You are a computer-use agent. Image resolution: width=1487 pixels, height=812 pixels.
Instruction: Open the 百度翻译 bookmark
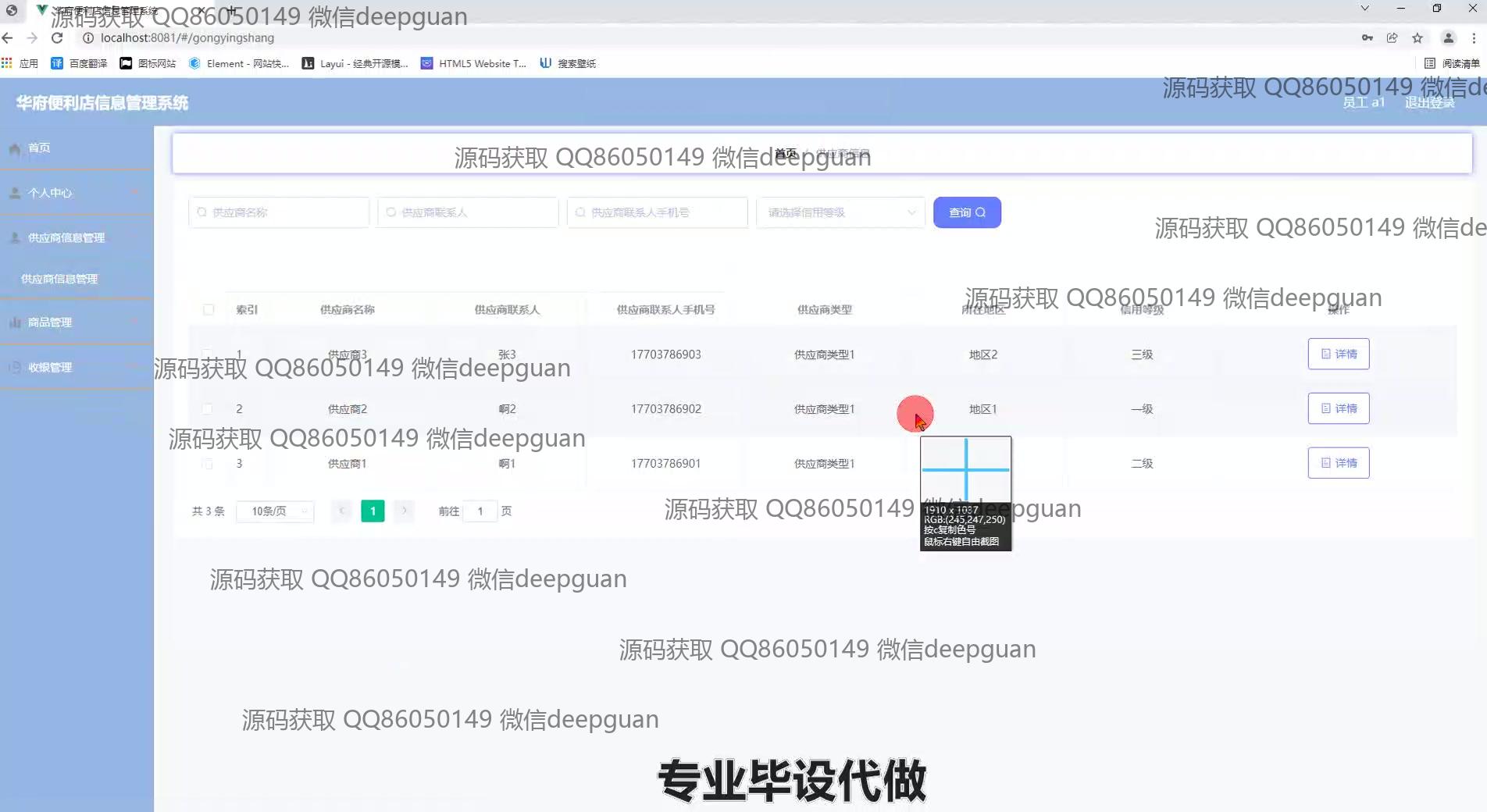79,63
